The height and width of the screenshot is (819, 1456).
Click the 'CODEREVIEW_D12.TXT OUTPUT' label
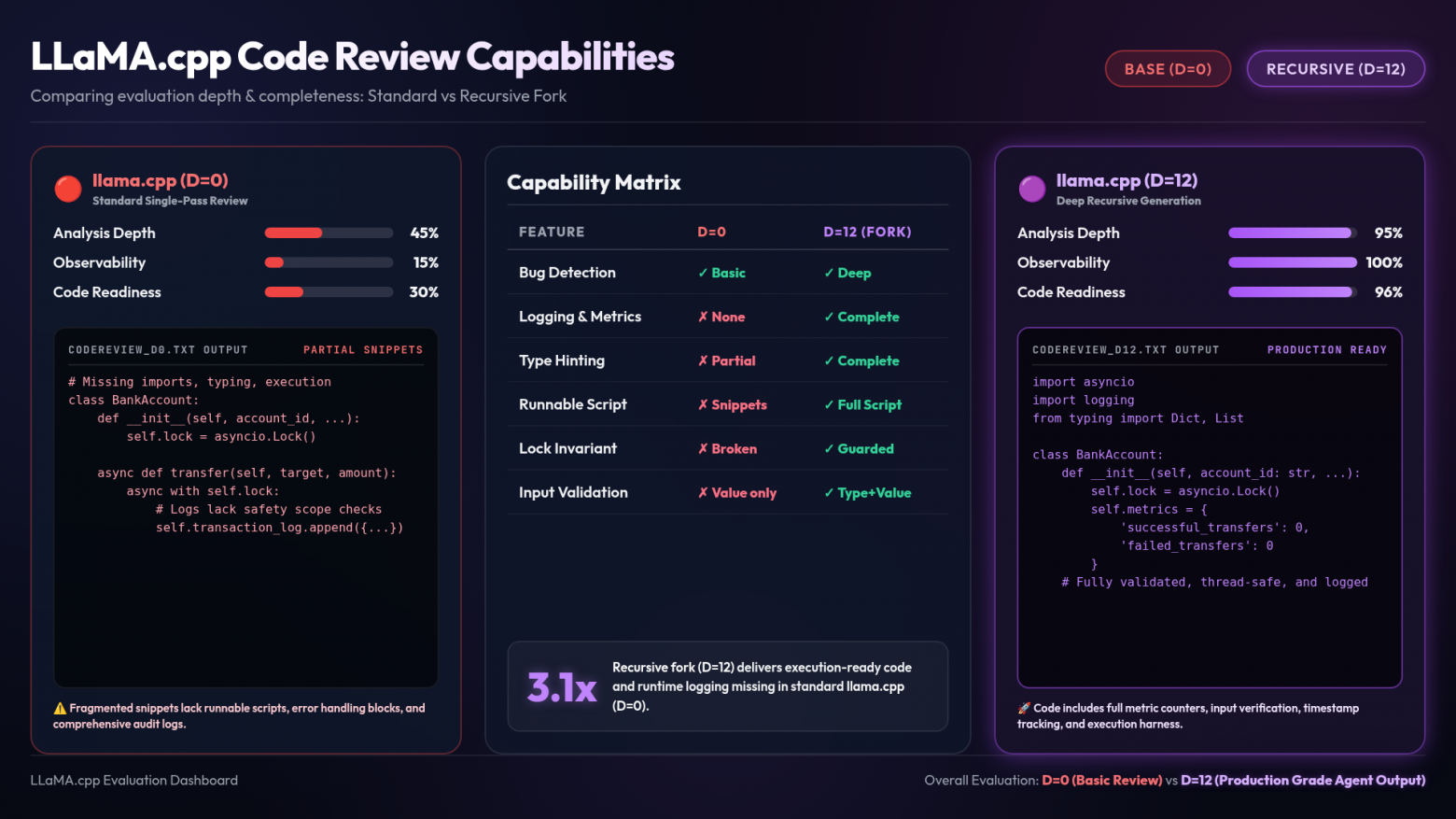pos(1126,349)
